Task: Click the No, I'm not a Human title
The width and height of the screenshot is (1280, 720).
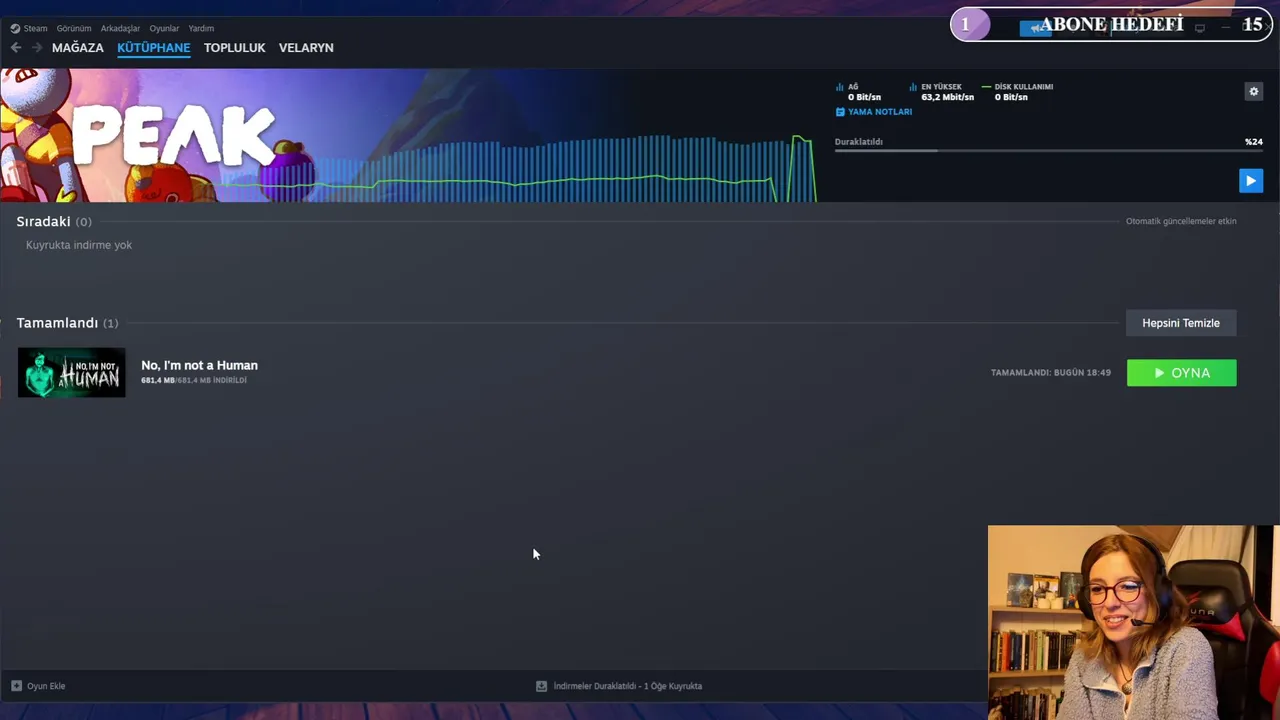Action: [199, 365]
